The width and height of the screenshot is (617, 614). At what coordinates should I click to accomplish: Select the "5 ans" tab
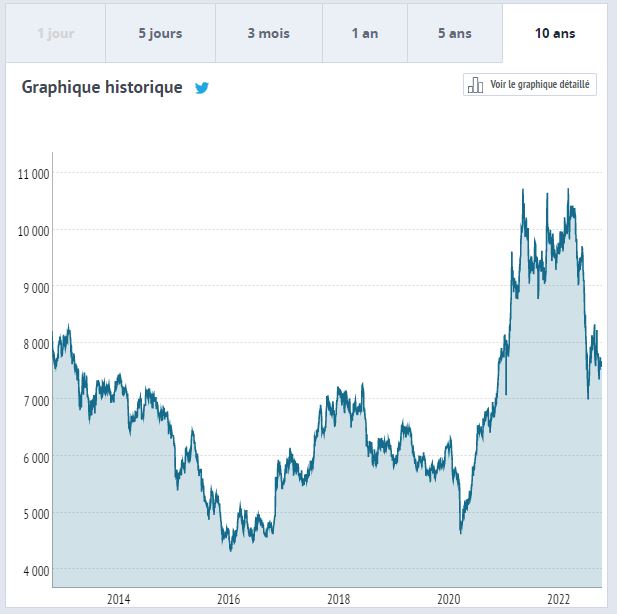(x=454, y=33)
